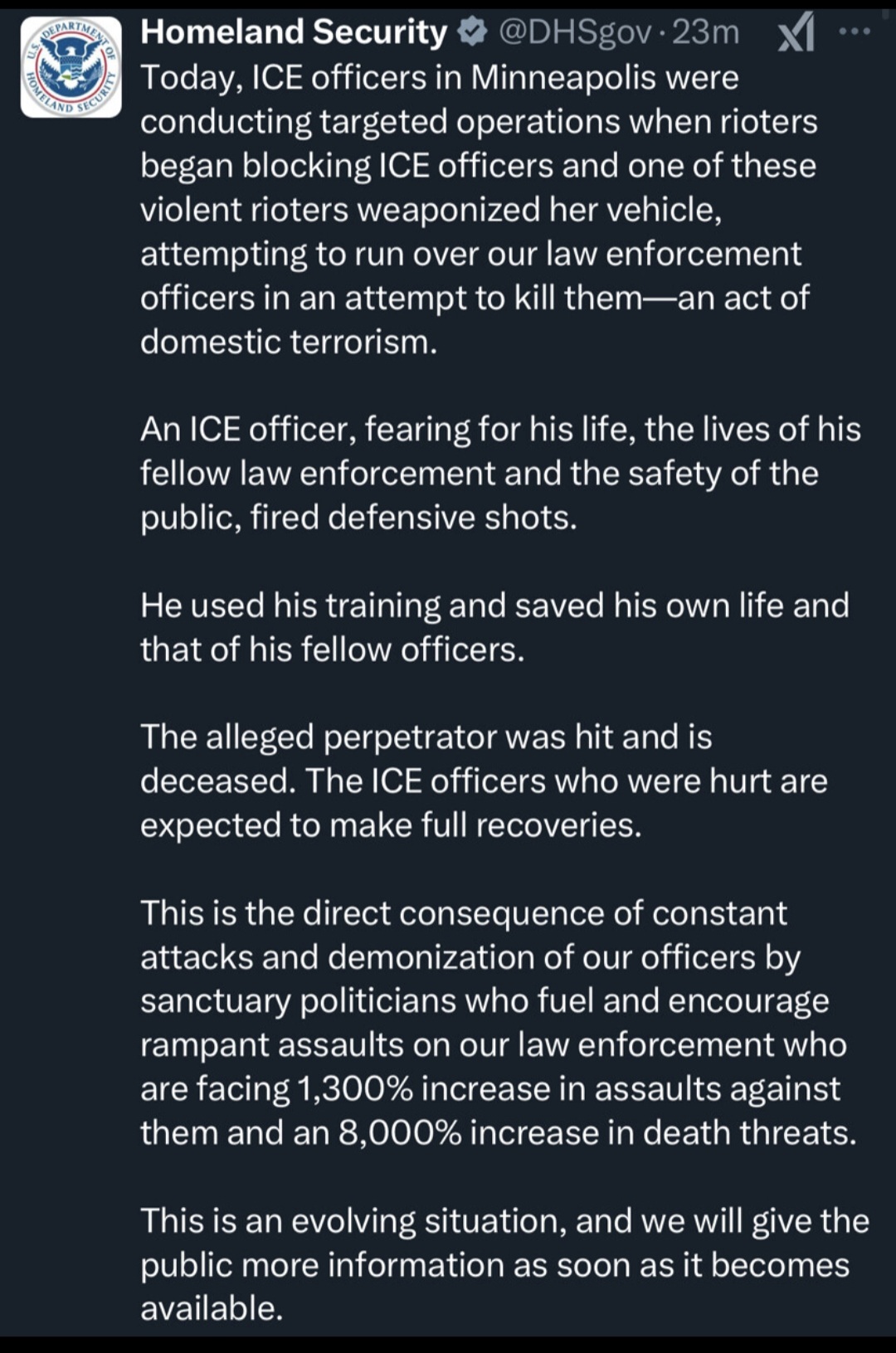The image size is (896, 1353).
Task: Open the Homeland Security display name
Action: click(294, 32)
